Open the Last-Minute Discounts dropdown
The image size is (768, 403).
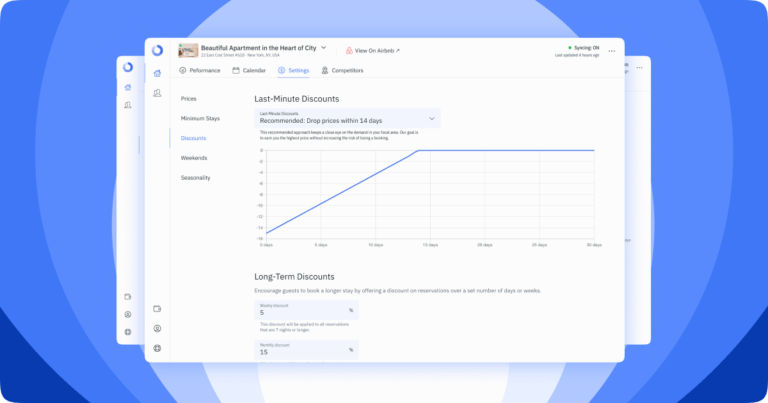pyautogui.click(x=347, y=118)
